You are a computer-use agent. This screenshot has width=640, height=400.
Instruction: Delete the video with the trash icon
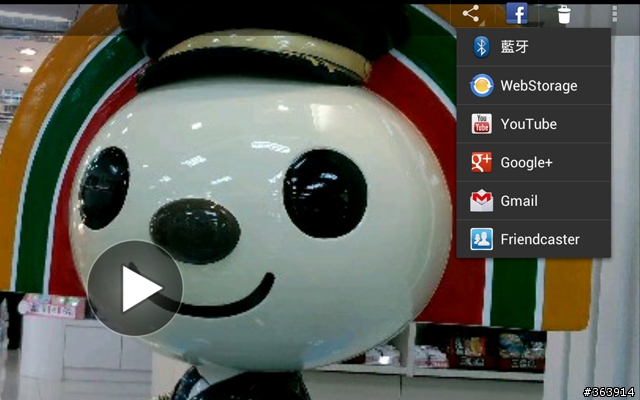(x=564, y=14)
